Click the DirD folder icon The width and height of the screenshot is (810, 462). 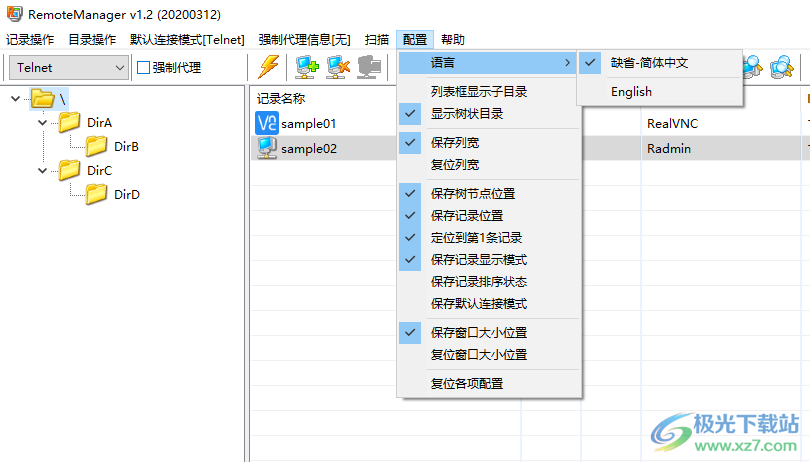[x=97, y=194]
